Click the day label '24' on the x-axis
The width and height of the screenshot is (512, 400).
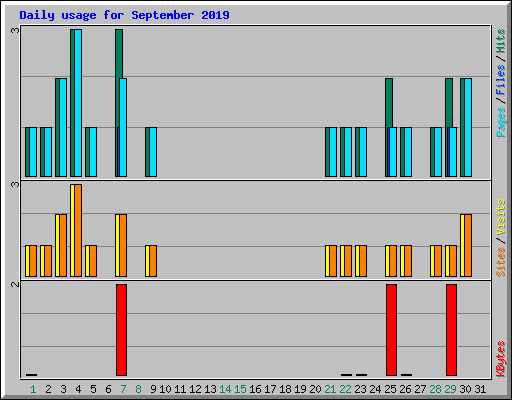[x=375, y=389]
